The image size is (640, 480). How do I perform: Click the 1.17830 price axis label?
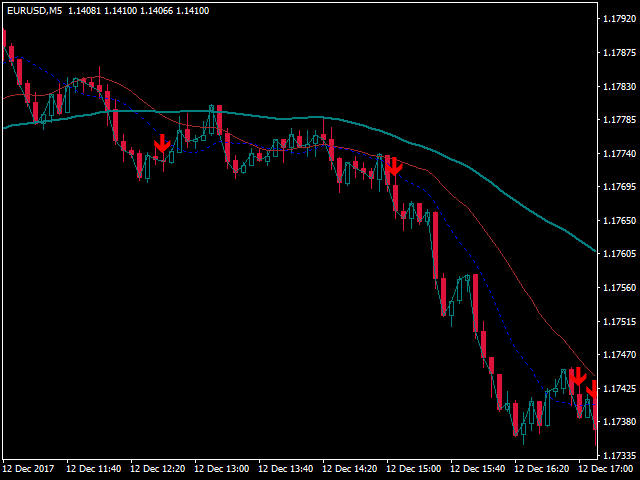[620, 86]
